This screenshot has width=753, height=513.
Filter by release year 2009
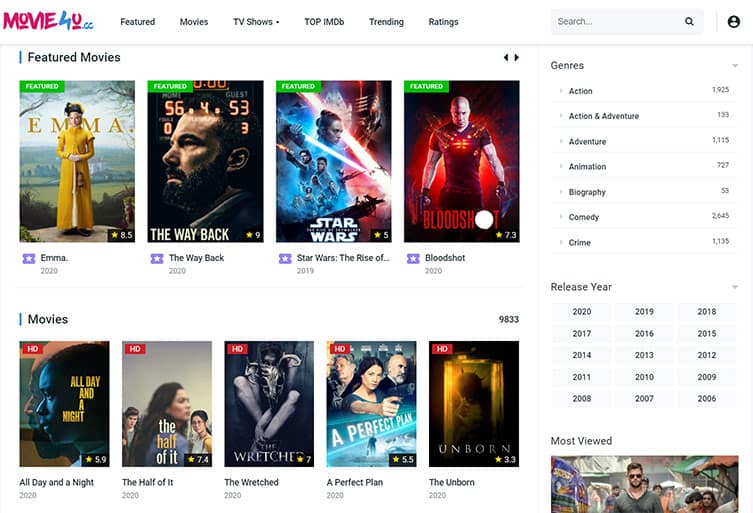(x=706, y=377)
